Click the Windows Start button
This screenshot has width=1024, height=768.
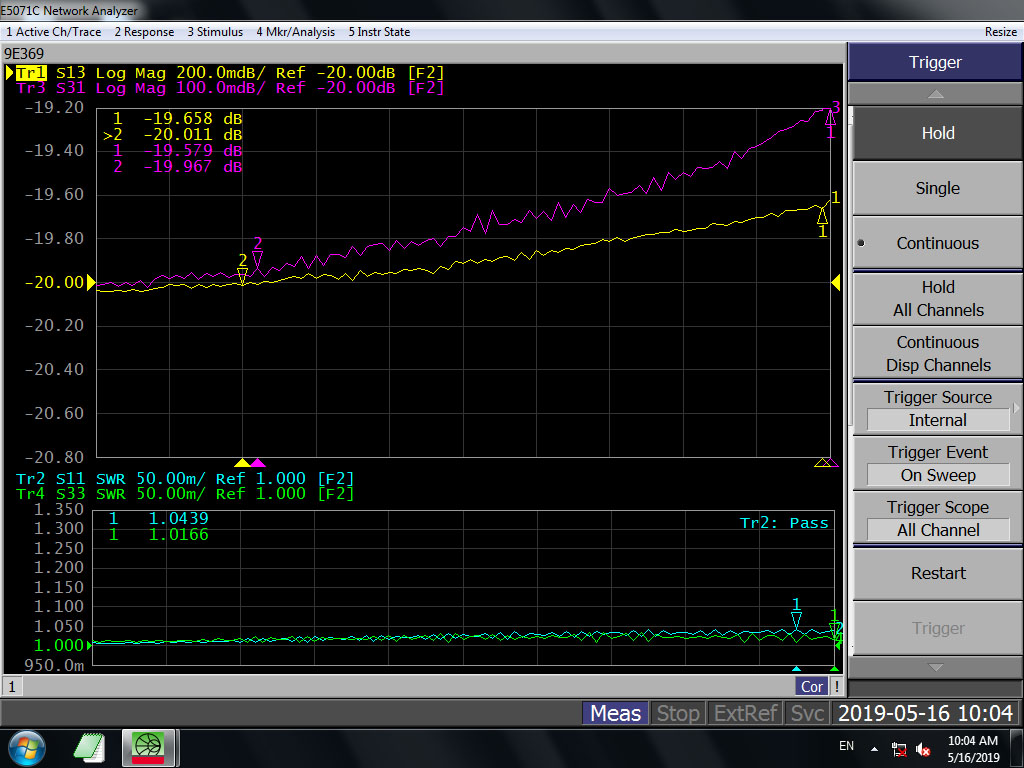point(25,747)
